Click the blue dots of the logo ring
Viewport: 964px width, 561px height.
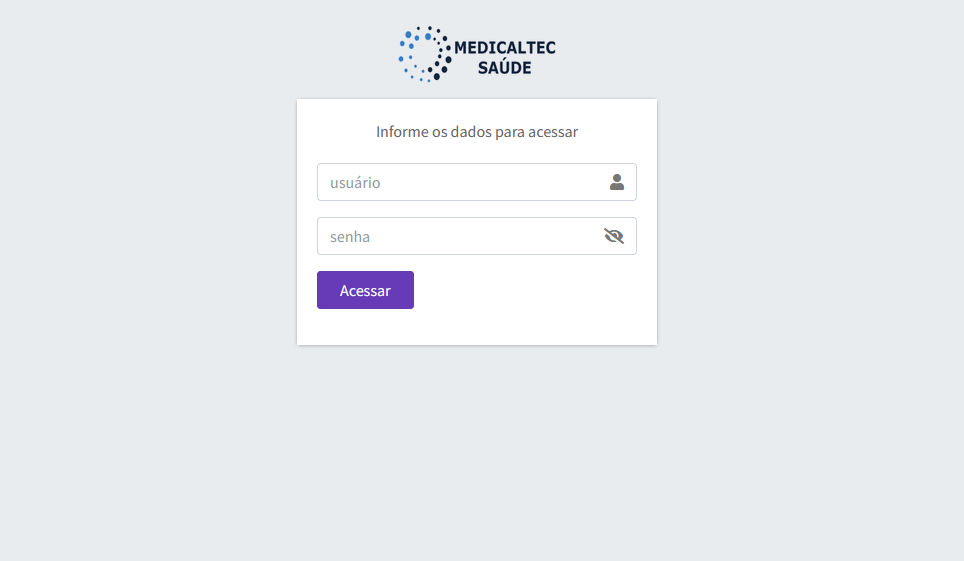pyautogui.click(x=411, y=54)
